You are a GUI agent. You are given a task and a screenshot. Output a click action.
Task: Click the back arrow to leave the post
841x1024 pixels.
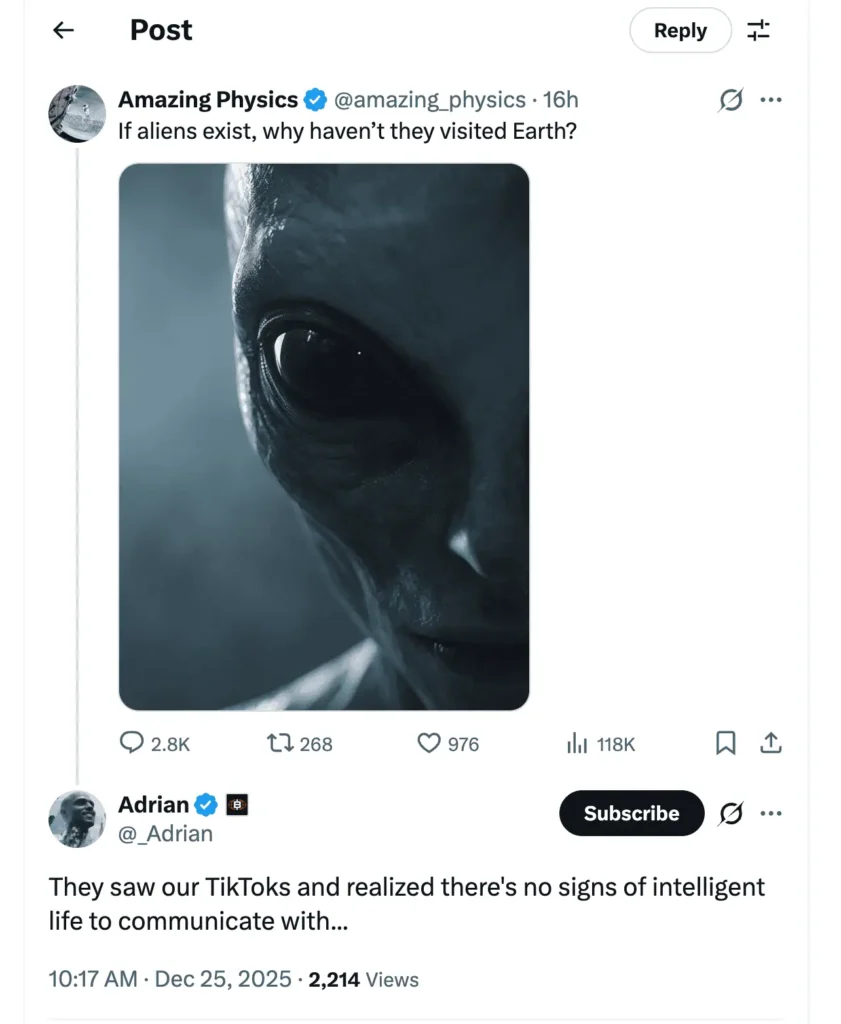click(63, 30)
